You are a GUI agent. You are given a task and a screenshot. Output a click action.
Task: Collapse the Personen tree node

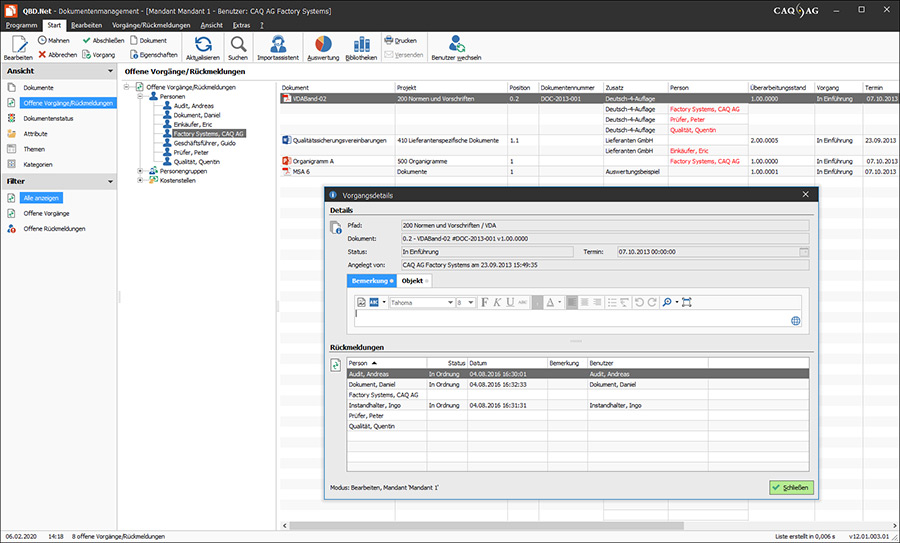pyautogui.click(x=140, y=96)
